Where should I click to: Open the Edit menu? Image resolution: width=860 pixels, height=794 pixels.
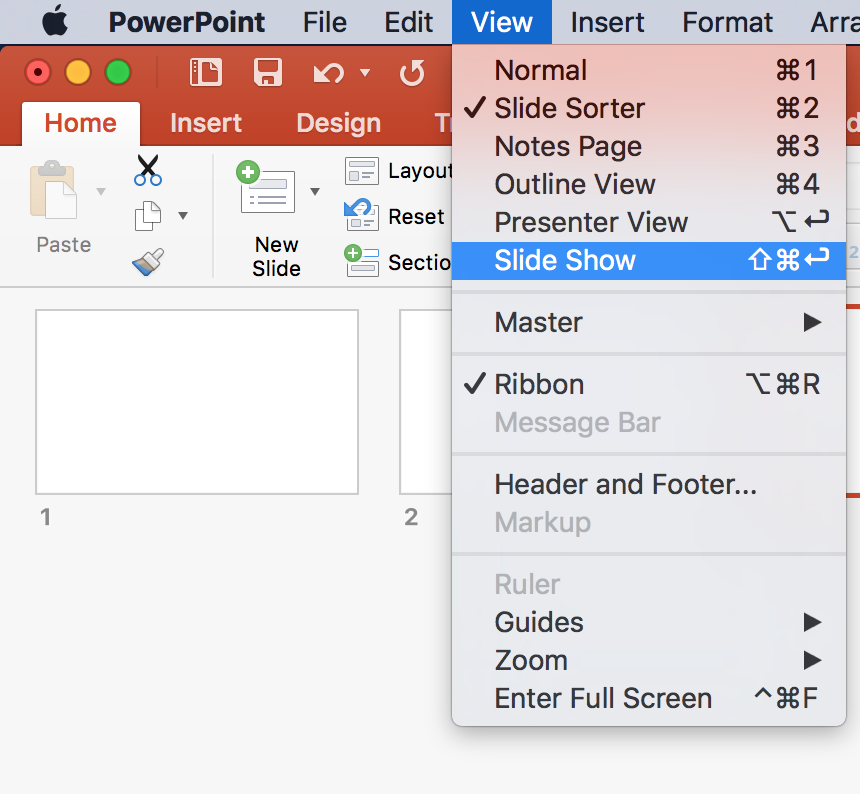tap(409, 22)
